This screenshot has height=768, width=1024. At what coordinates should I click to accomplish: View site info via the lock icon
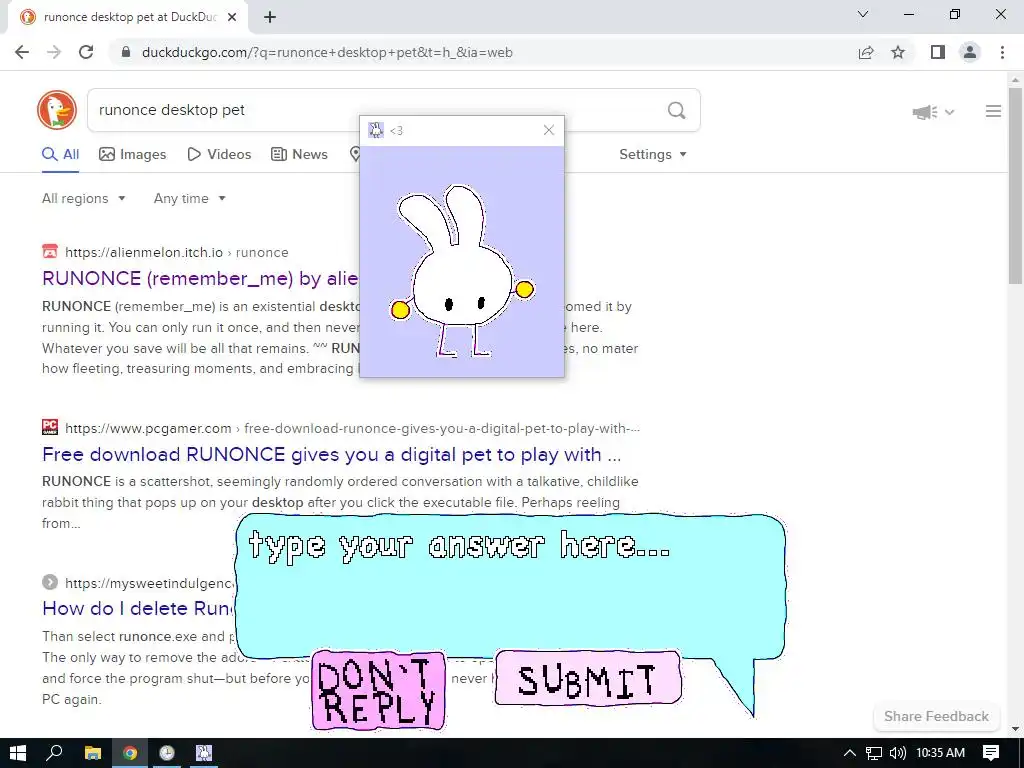coord(126,52)
